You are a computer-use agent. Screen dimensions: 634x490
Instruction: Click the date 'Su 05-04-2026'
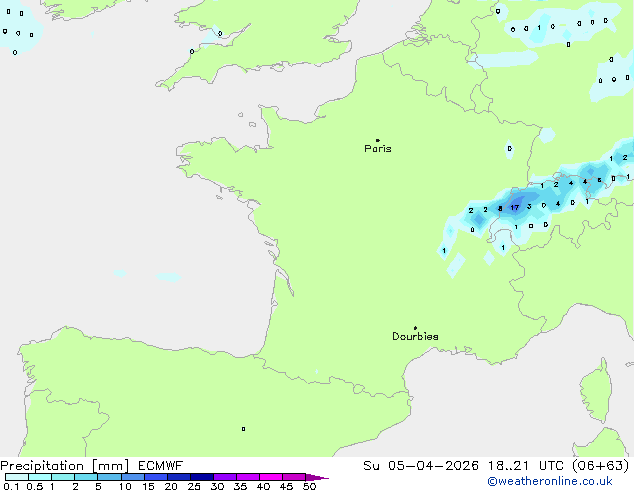point(421,466)
